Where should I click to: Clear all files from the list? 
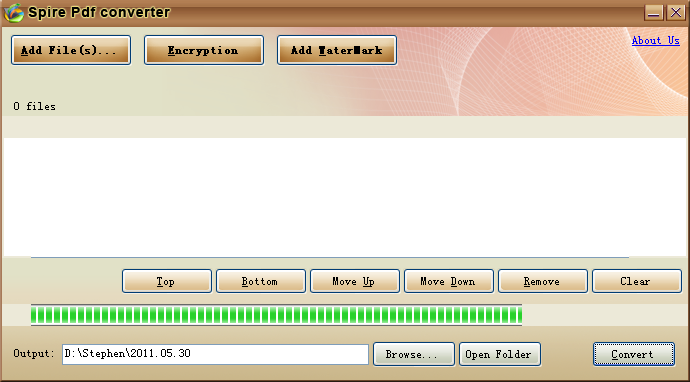(x=637, y=281)
